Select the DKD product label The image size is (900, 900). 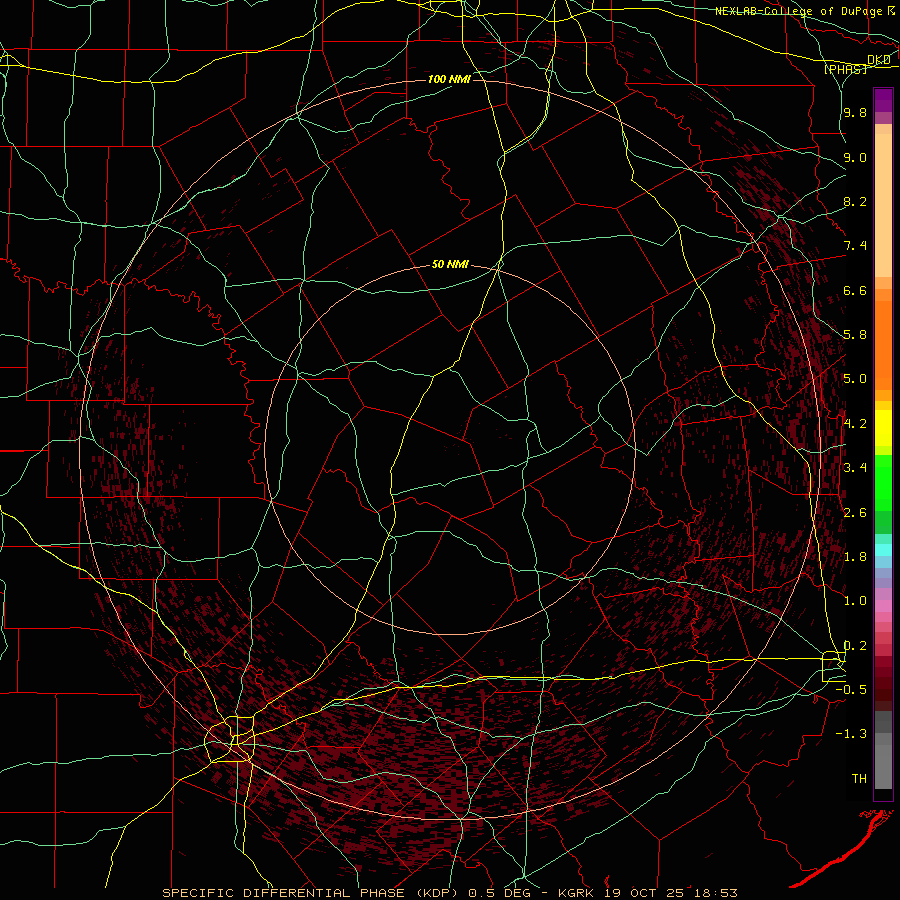pyautogui.click(x=879, y=59)
